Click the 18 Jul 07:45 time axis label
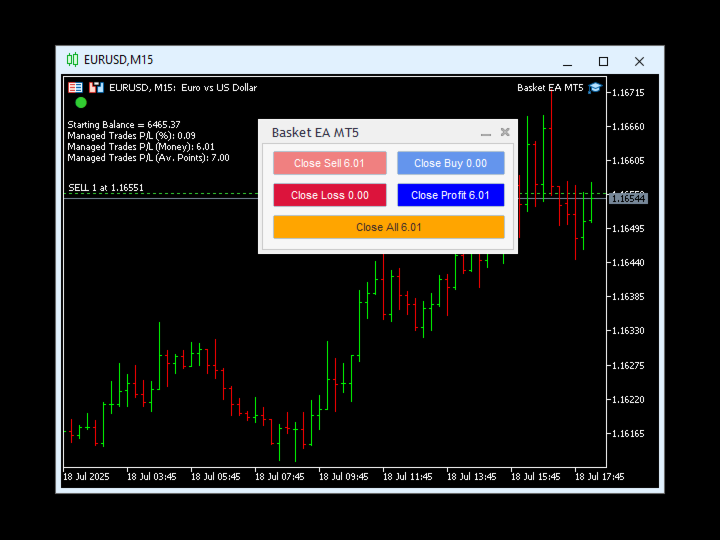The height and width of the screenshot is (540, 720). [280, 477]
